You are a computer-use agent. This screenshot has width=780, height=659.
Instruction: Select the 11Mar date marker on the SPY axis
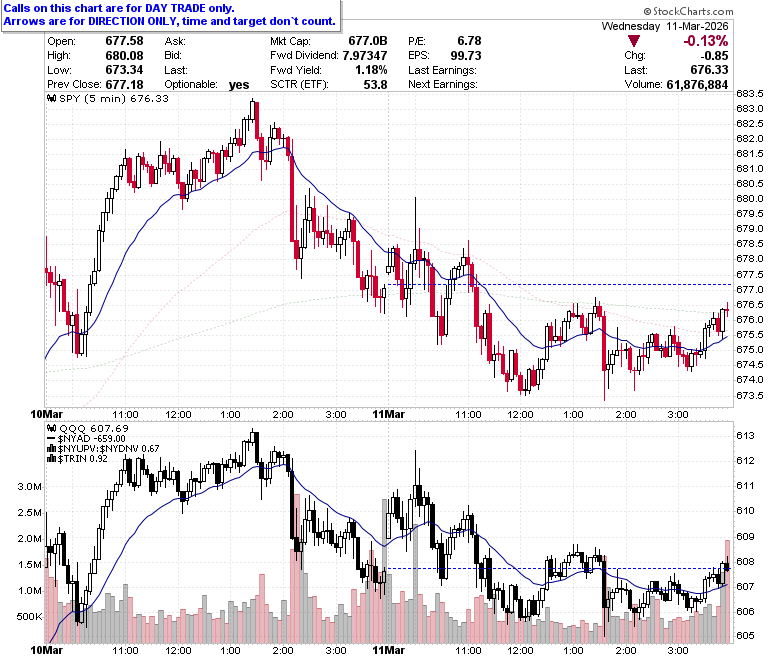tap(389, 414)
